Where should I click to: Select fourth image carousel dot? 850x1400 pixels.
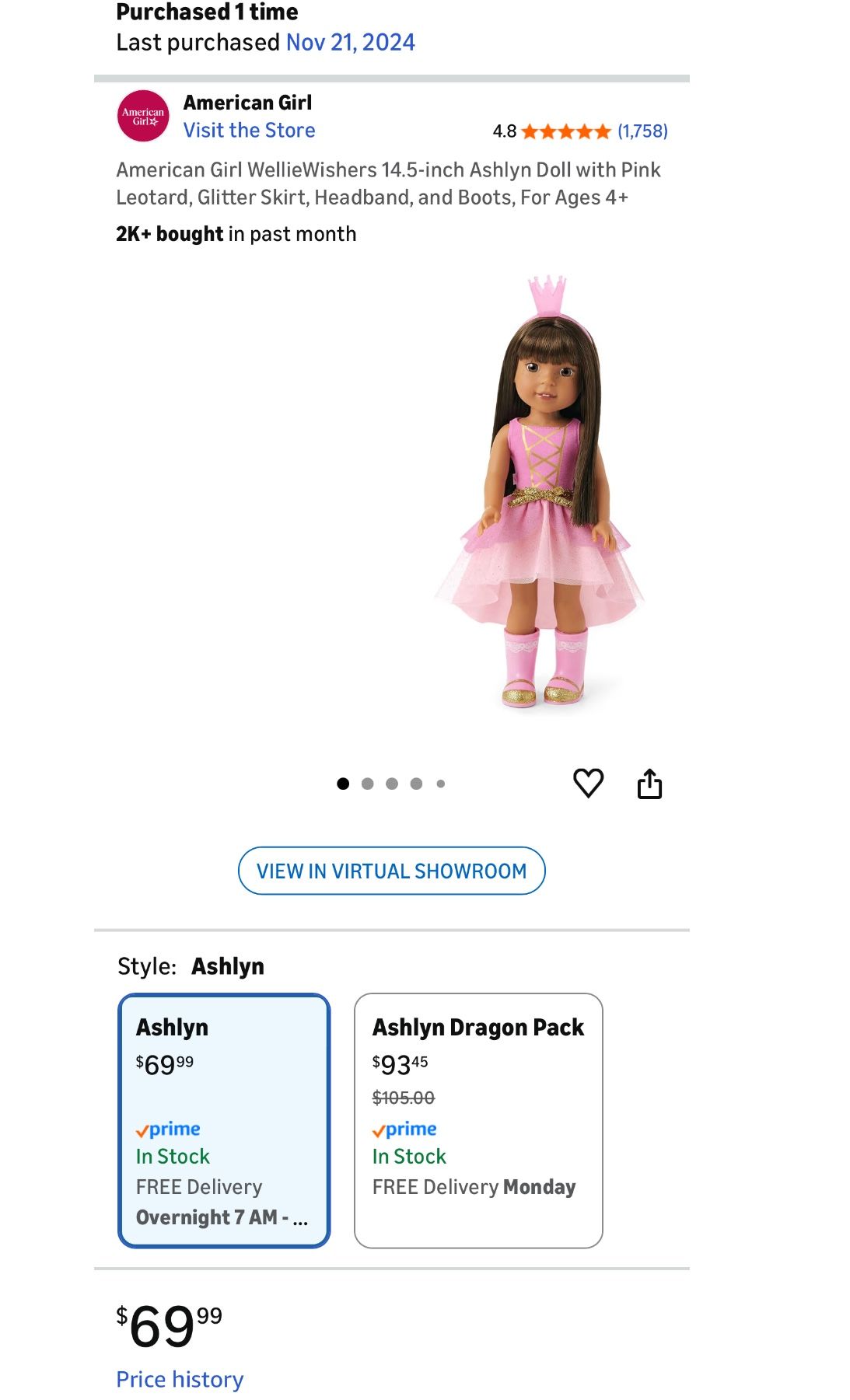416,784
